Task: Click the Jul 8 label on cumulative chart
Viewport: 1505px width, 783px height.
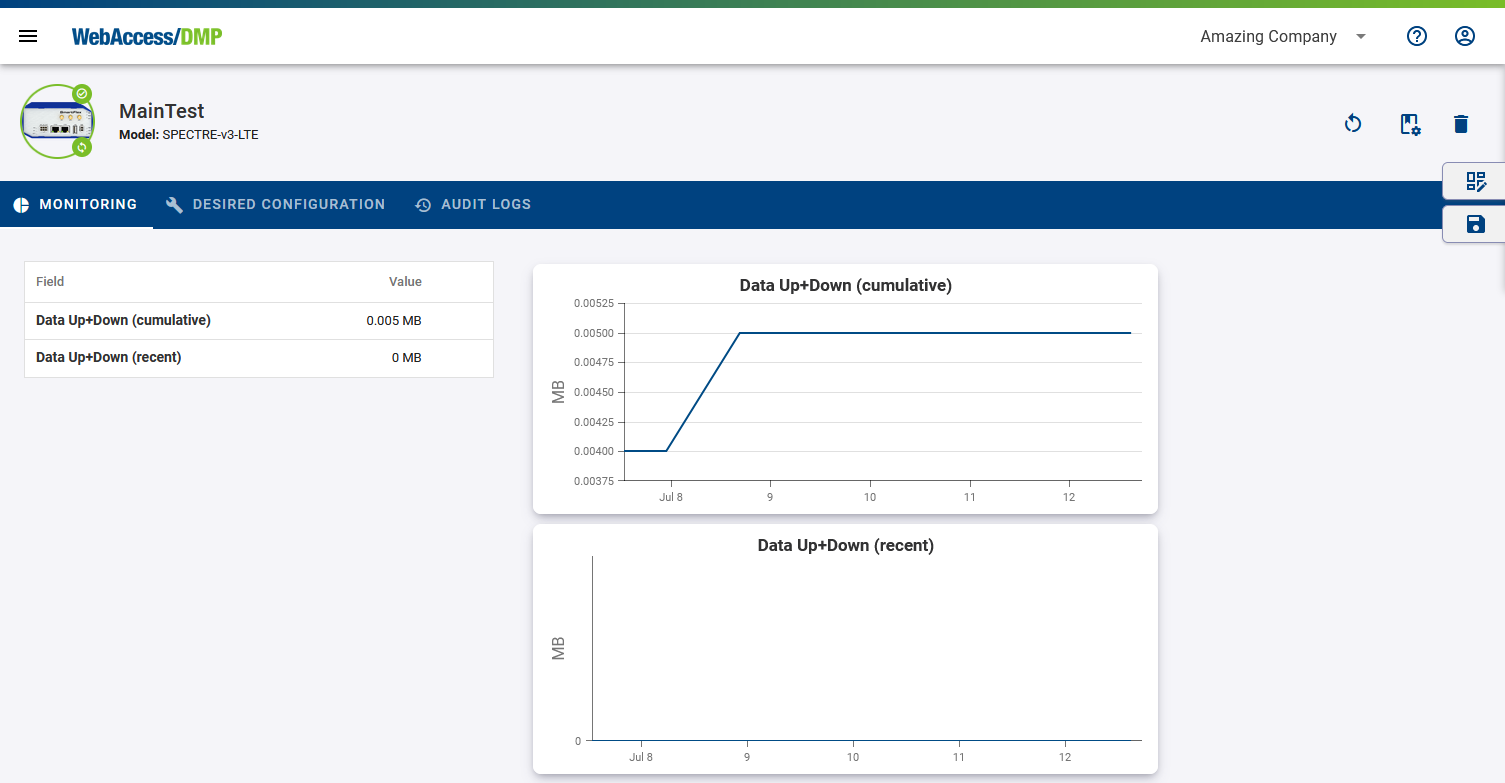Action: click(x=671, y=496)
